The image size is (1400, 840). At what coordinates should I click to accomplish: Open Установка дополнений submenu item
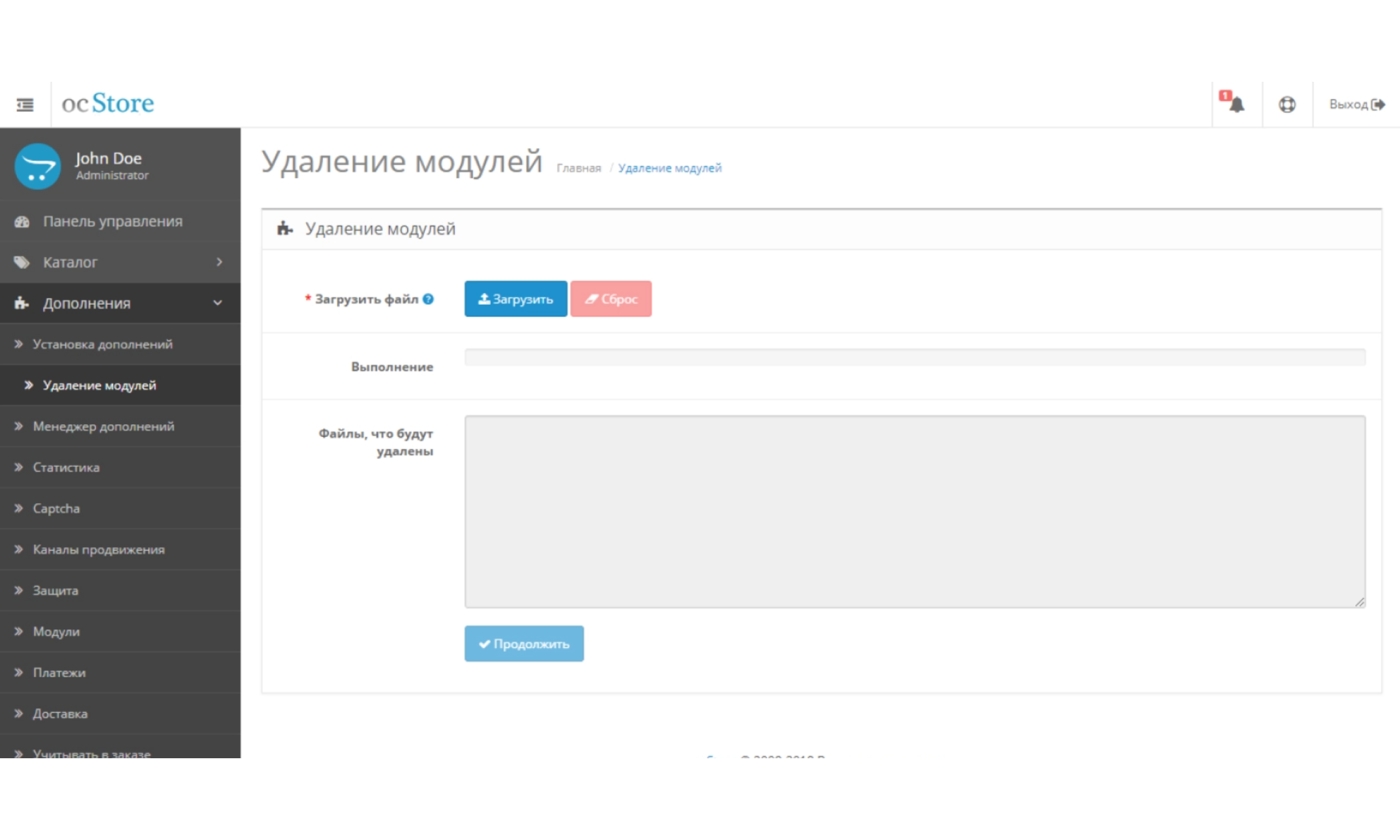point(102,344)
